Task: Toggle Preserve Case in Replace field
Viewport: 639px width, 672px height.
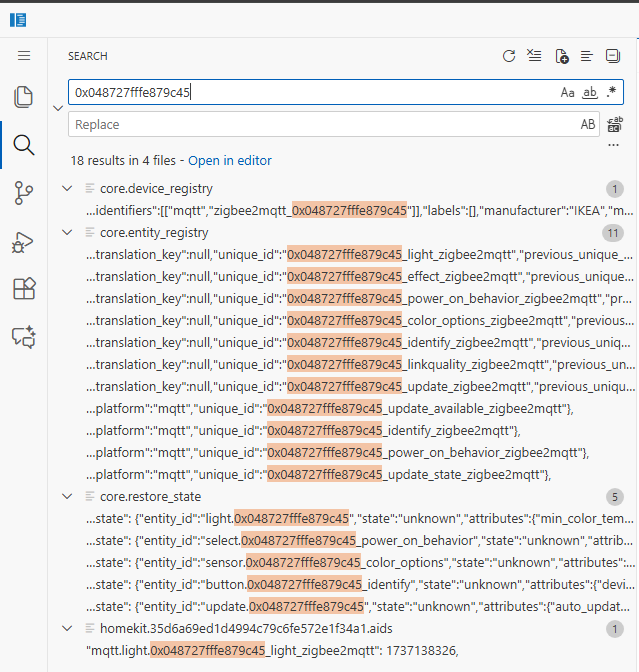Action: [x=588, y=125]
